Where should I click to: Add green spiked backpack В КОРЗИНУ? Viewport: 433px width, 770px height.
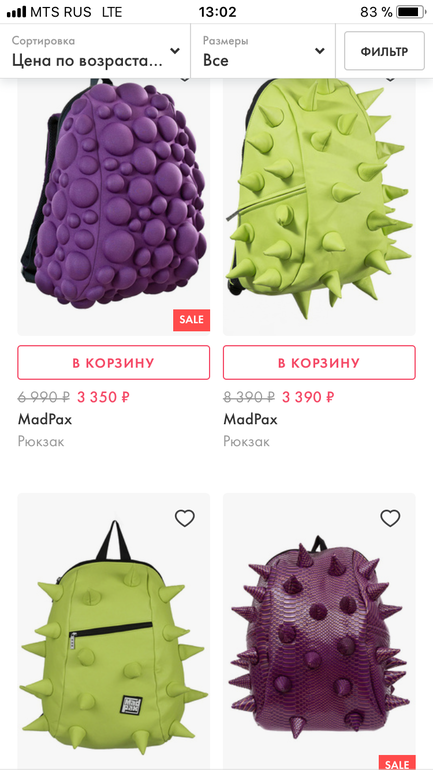pos(319,362)
